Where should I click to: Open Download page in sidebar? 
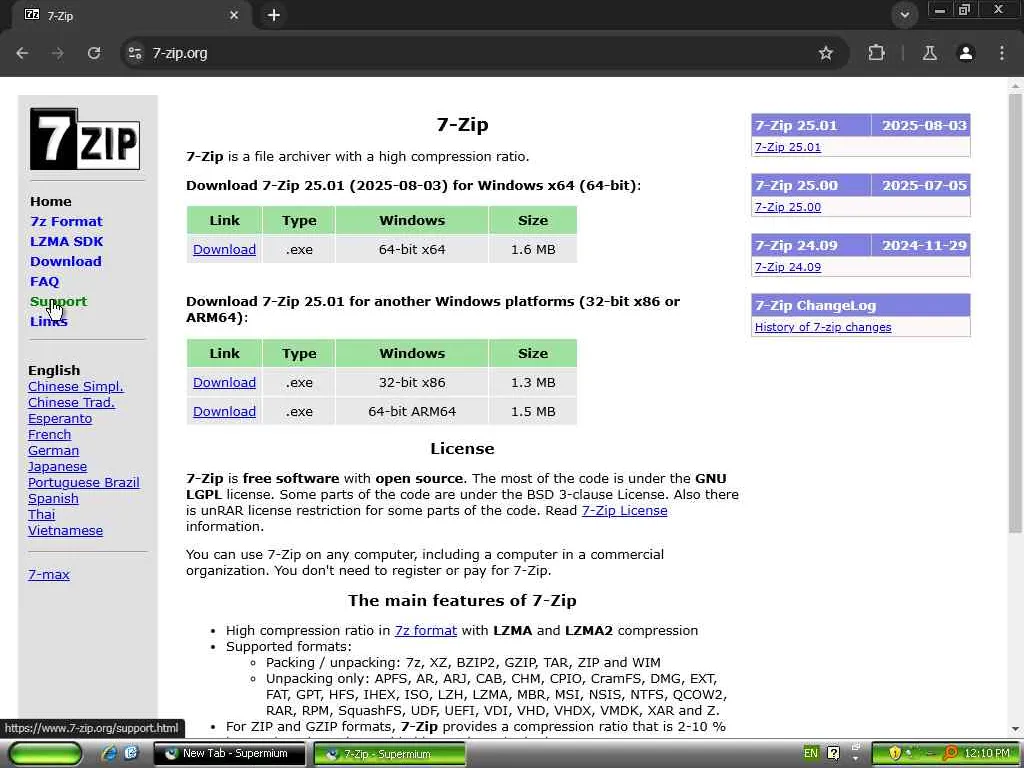pos(65,261)
